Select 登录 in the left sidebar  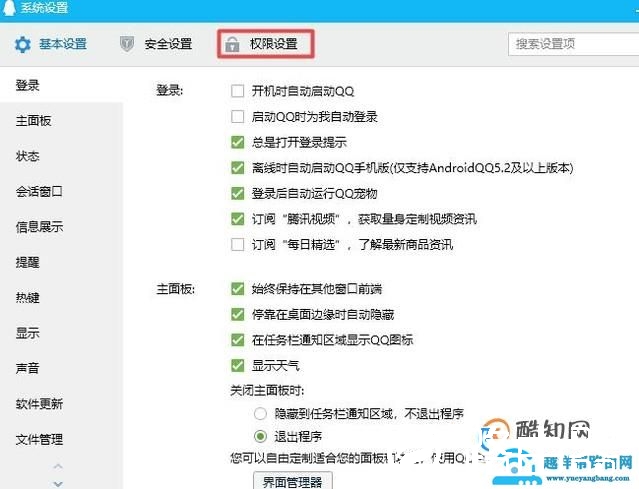[x=28, y=86]
